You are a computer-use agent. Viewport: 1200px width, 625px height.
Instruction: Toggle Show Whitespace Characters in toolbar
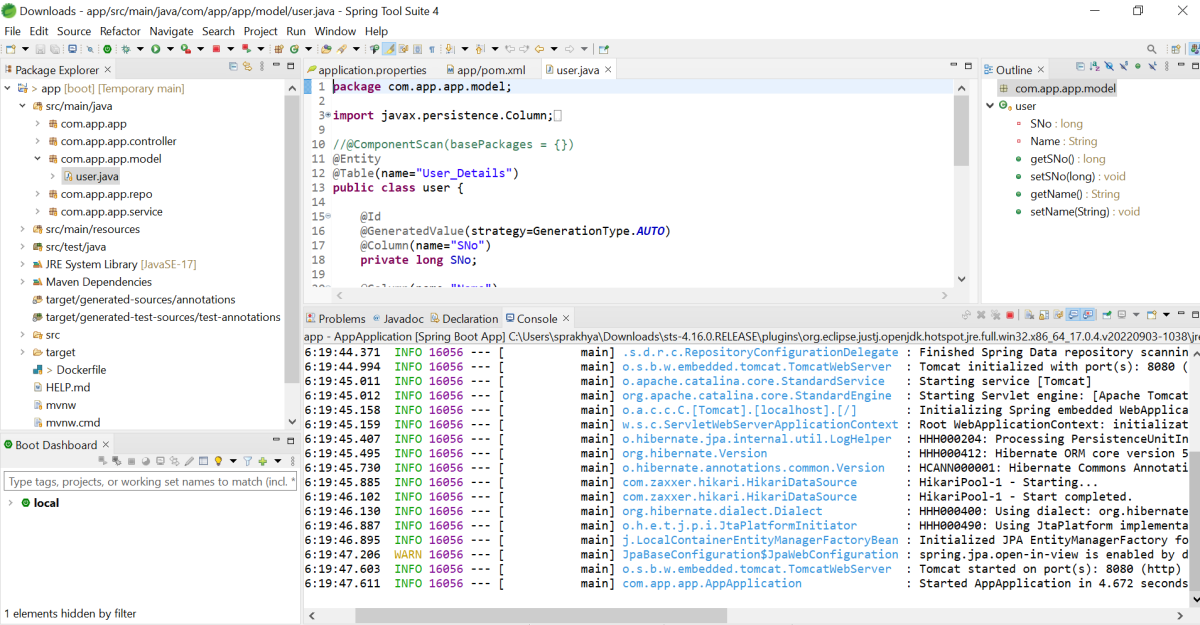coord(432,48)
